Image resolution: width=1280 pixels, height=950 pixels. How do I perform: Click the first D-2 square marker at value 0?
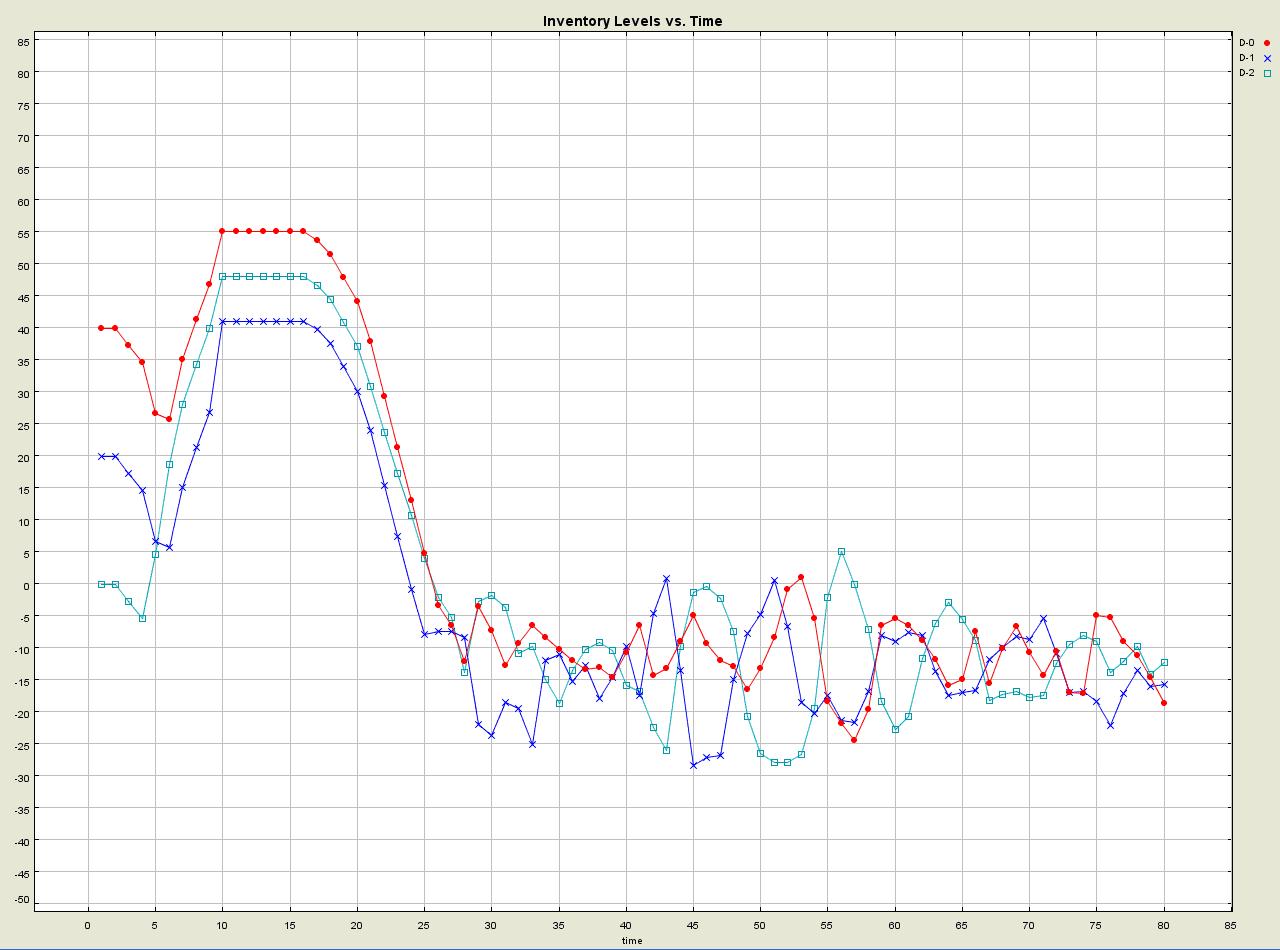click(101, 584)
